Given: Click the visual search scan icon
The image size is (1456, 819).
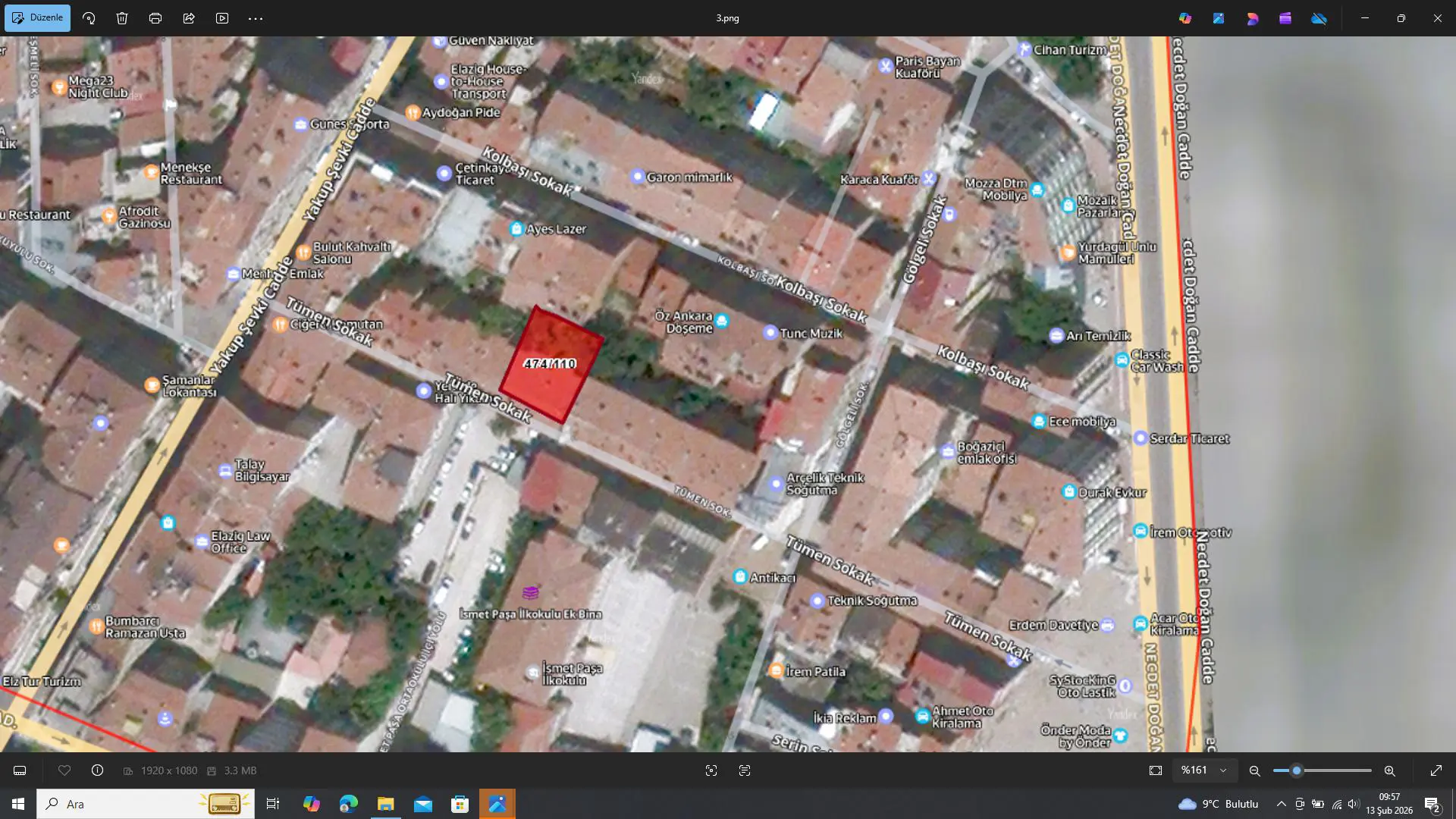Looking at the screenshot, I should click(x=711, y=770).
